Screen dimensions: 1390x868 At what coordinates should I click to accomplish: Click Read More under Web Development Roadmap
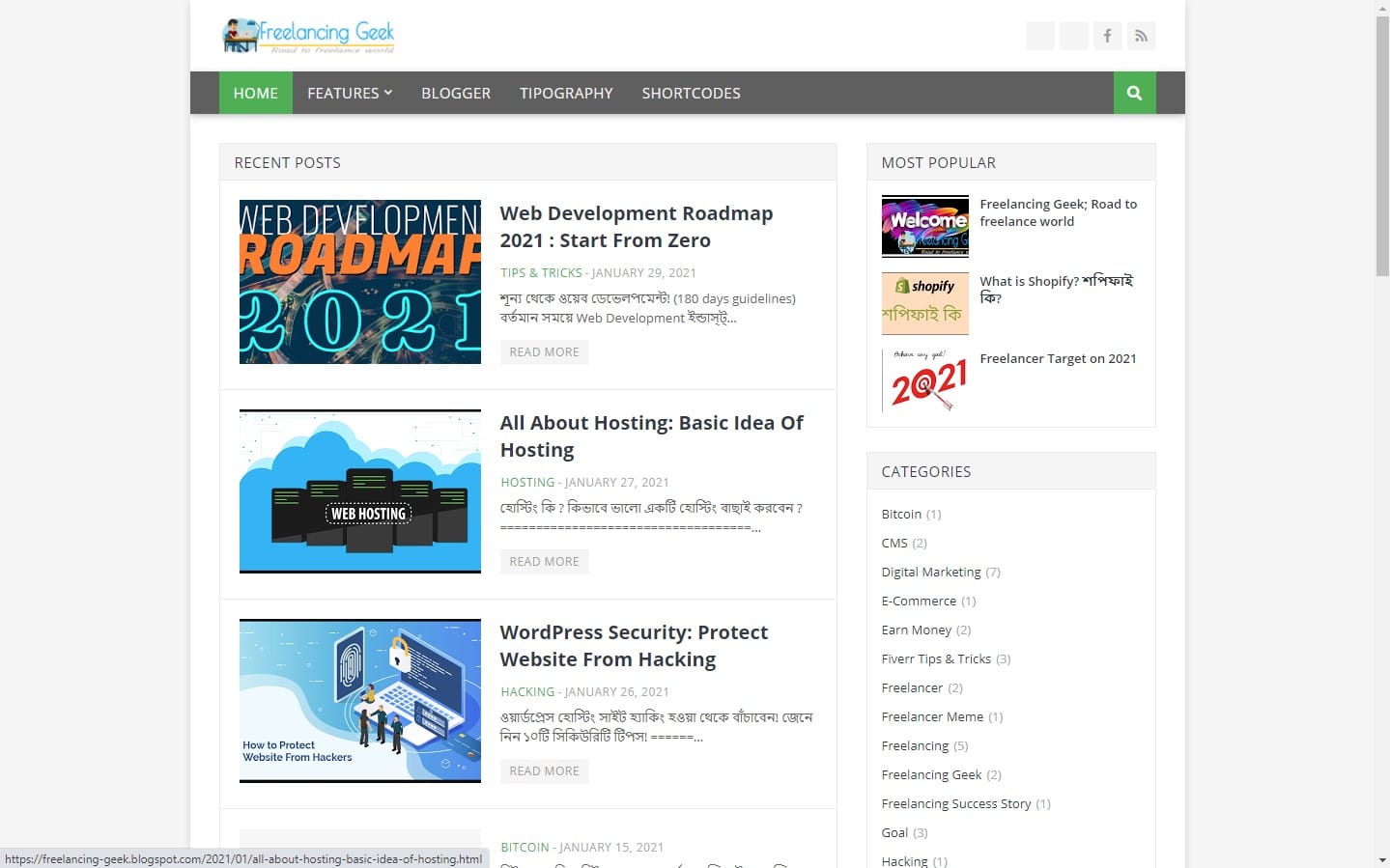[x=545, y=352]
